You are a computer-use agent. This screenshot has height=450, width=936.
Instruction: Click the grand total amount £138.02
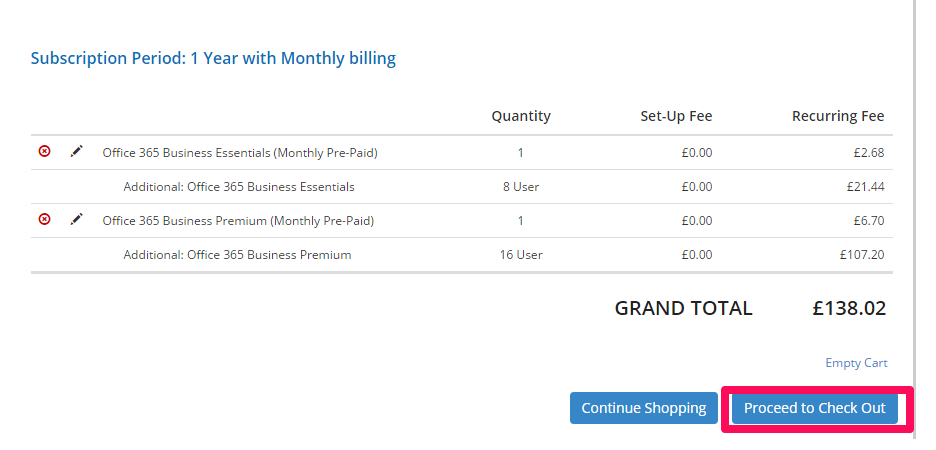click(849, 308)
